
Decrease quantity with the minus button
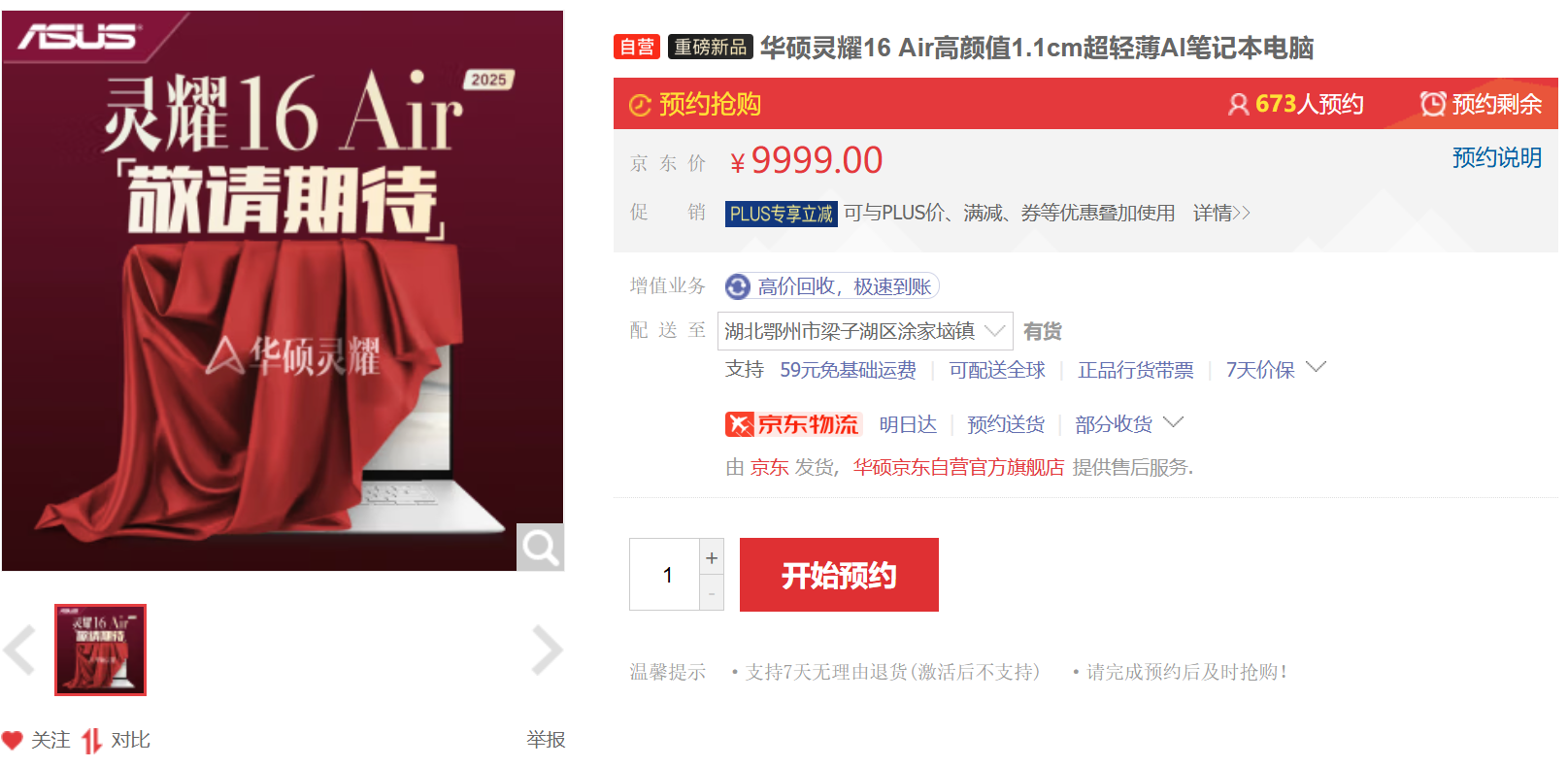point(712,593)
